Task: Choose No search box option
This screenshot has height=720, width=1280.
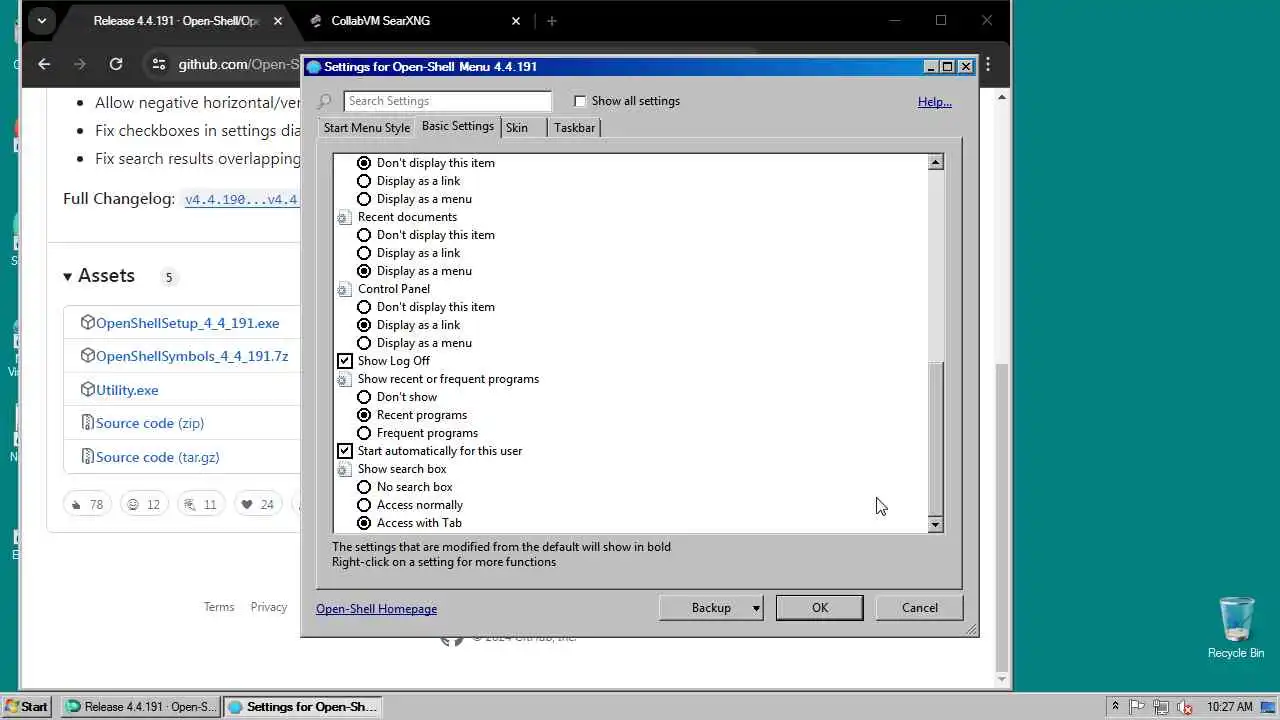Action: pos(364,487)
